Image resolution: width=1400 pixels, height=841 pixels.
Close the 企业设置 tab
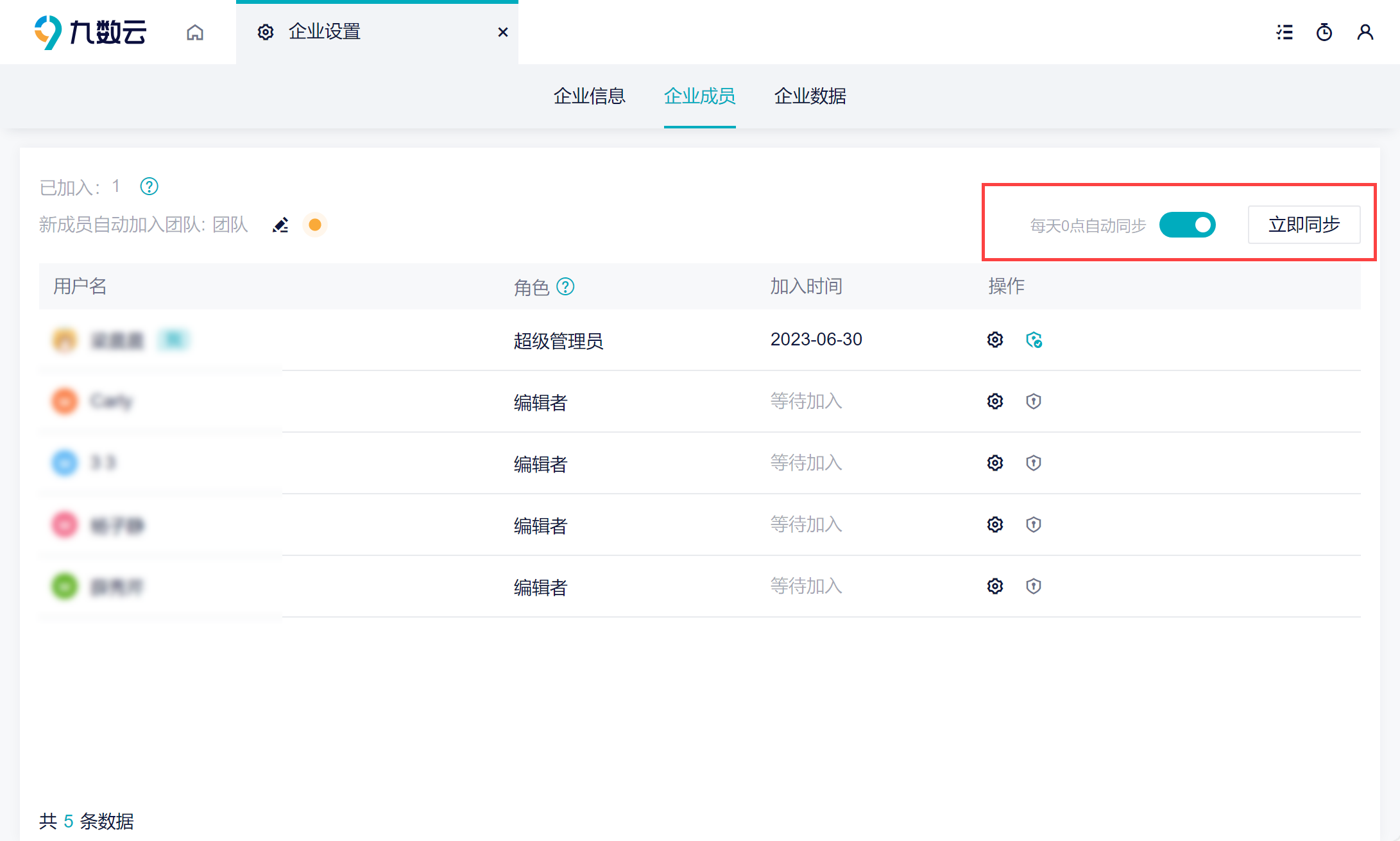pos(503,32)
